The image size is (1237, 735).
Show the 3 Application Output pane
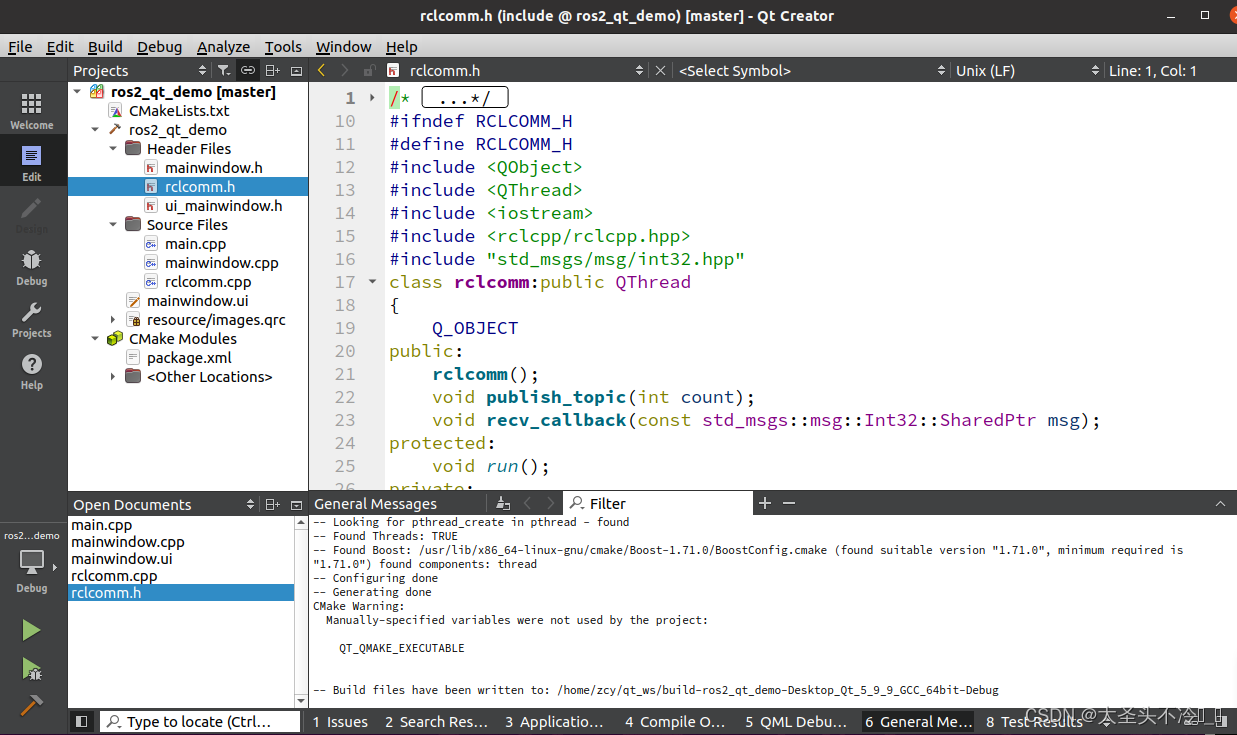click(x=554, y=721)
